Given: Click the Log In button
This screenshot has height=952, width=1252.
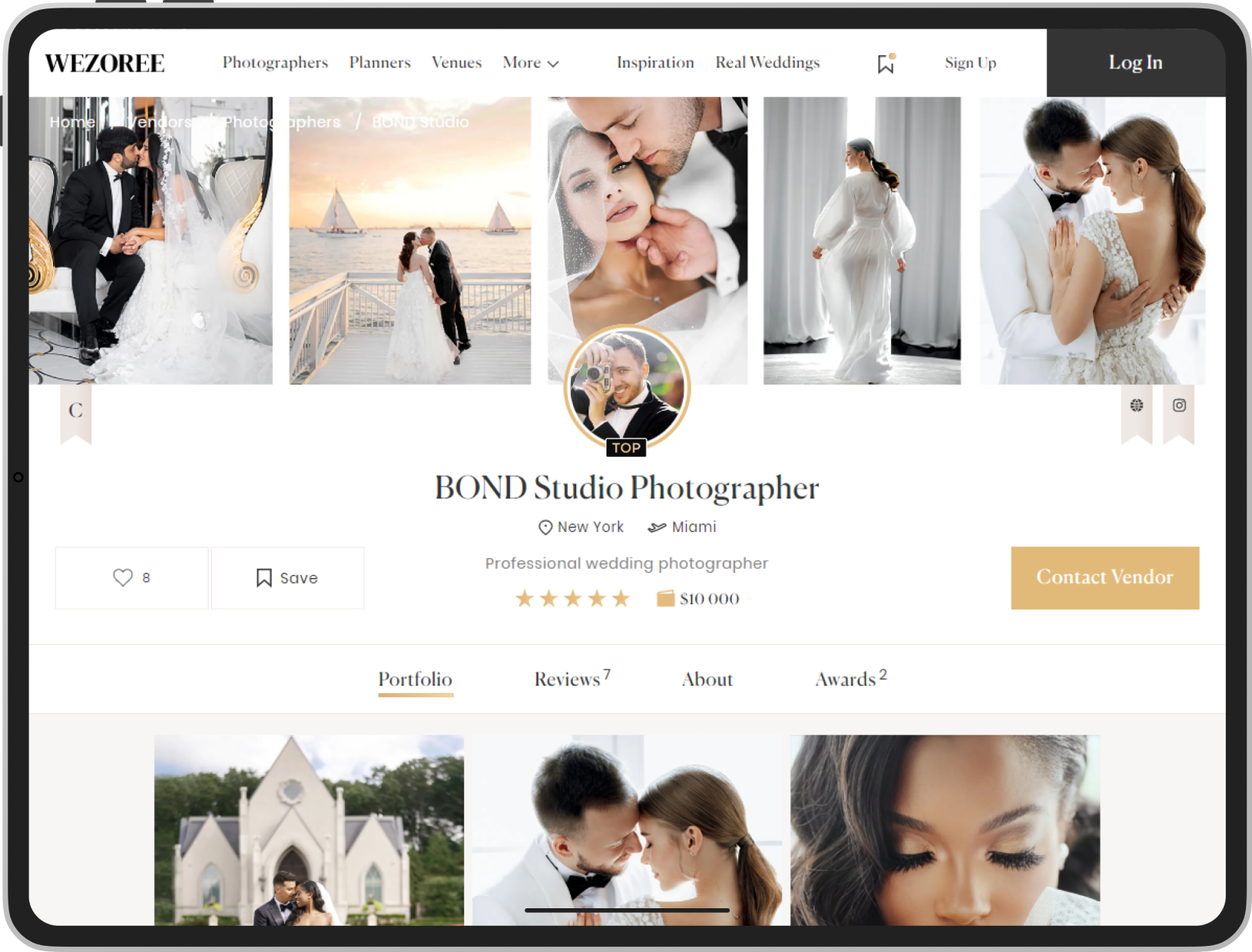Looking at the screenshot, I should tap(1134, 63).
